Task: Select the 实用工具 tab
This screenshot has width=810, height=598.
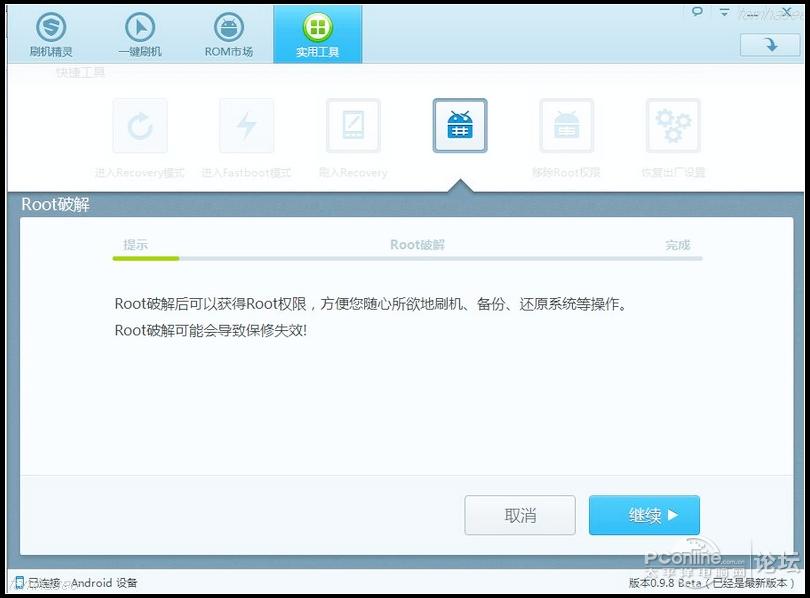Action: (x=317, y=34)
